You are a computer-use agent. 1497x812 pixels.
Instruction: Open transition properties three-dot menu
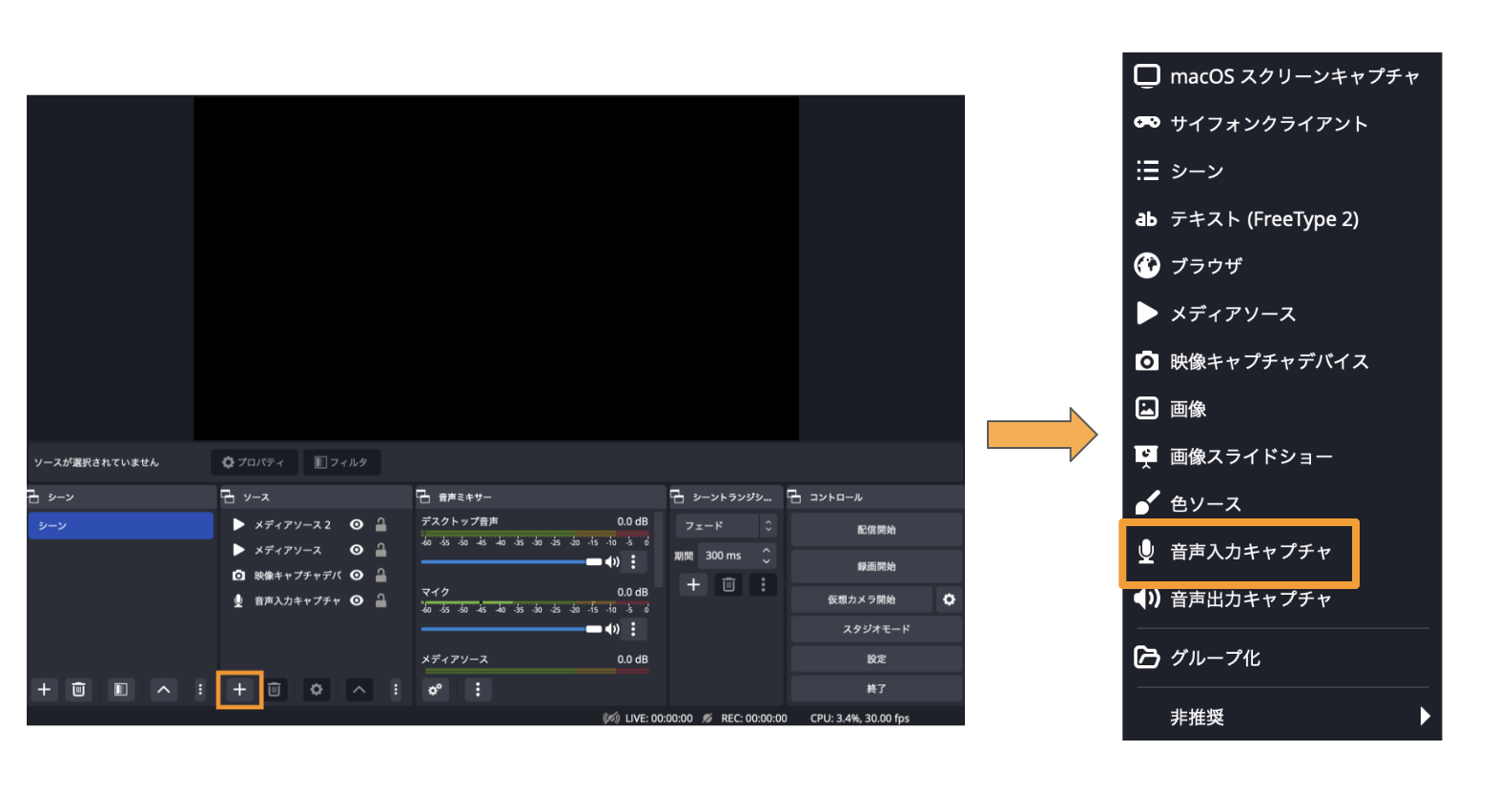763,584
